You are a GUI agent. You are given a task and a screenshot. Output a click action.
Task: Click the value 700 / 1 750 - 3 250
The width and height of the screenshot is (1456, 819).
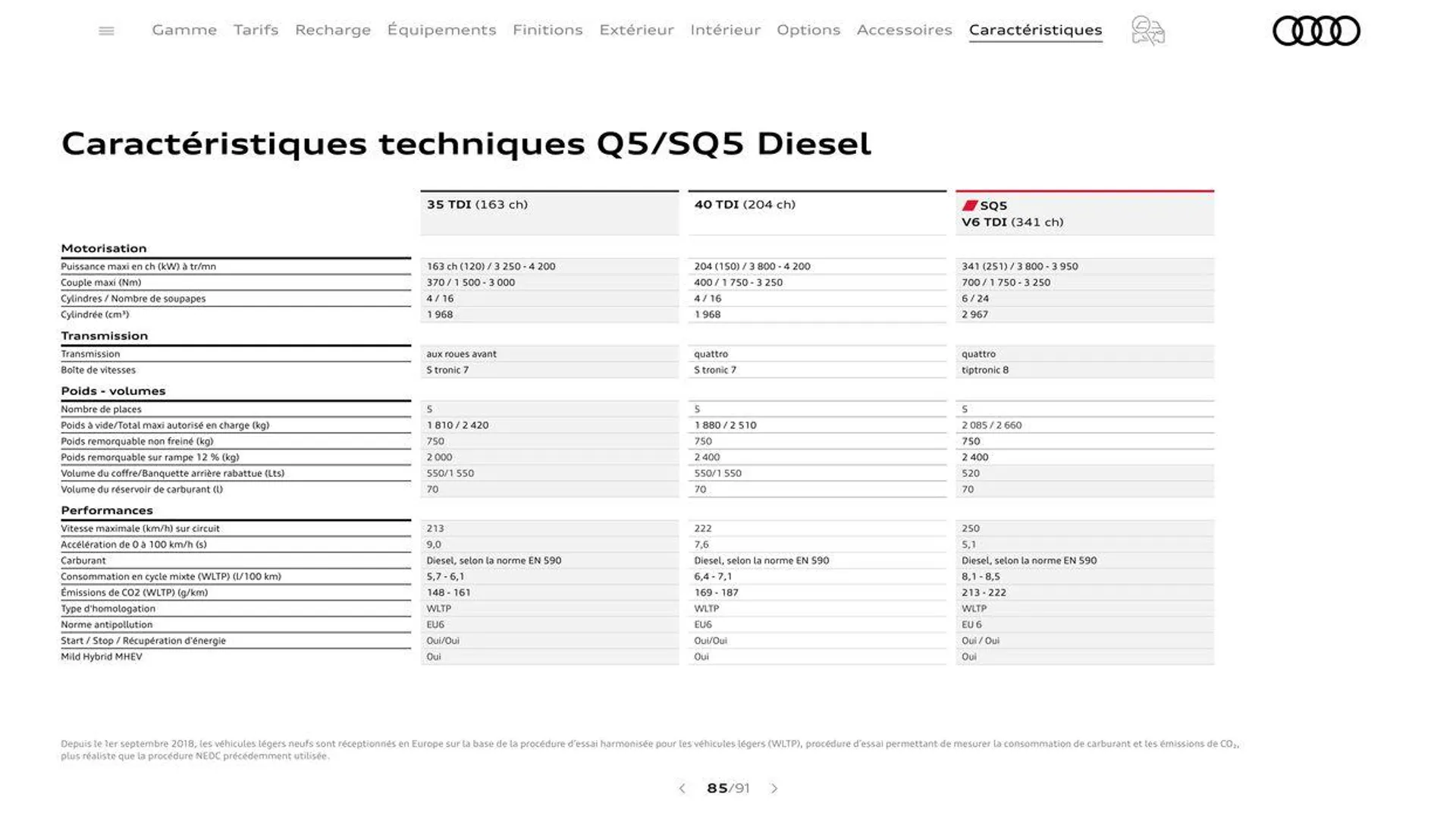point(1006,282)
